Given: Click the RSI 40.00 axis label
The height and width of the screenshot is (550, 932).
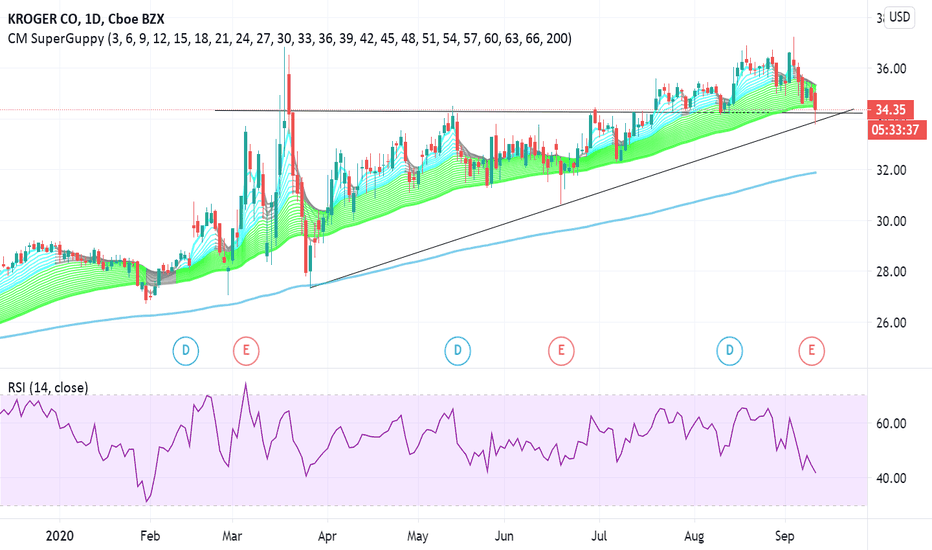Looking at the screenshot, I should 891,478.
